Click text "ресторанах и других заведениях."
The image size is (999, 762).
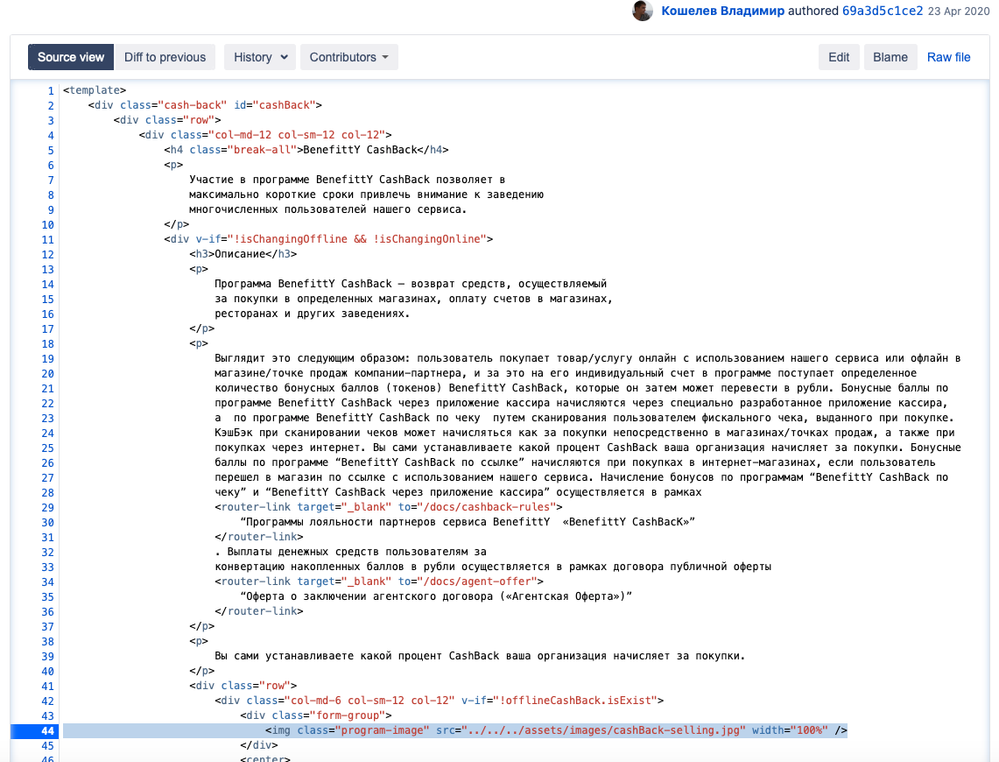click(x=312, y=313)
